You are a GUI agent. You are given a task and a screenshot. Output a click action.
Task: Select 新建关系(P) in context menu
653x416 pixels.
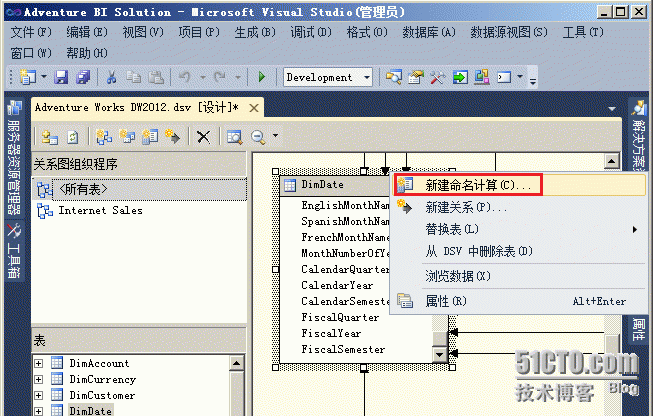(x=519, y=207)
